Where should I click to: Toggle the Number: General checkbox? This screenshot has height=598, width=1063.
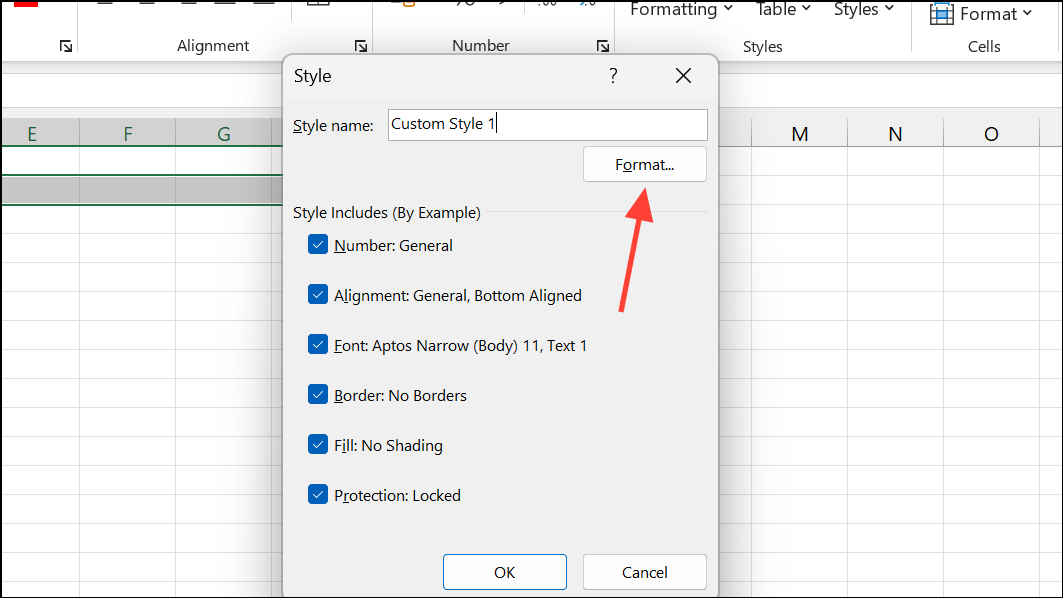(x=318, y=245)
